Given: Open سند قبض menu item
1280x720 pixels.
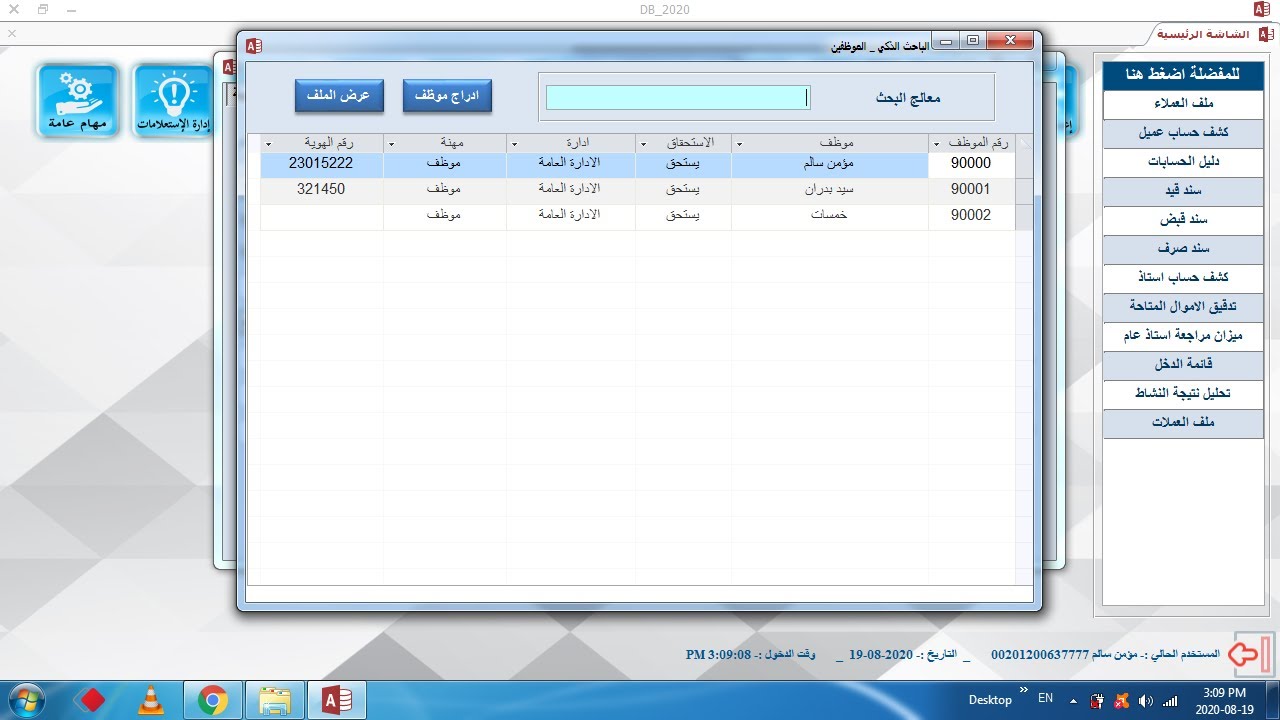Looking at the screenshot, I should tap(1183, 220).
